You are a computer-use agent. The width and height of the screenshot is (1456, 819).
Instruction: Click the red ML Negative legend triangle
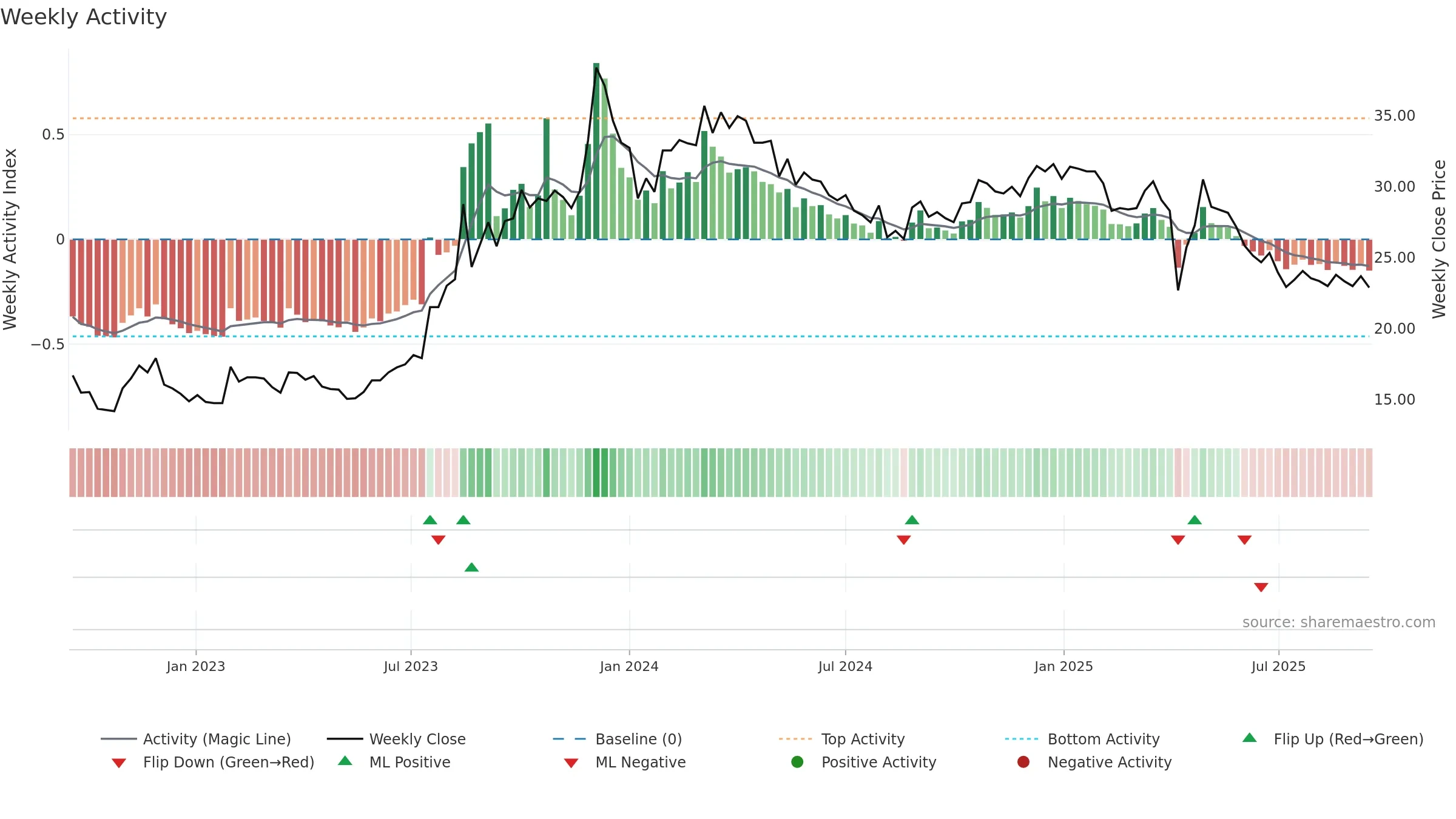[571, 763]
